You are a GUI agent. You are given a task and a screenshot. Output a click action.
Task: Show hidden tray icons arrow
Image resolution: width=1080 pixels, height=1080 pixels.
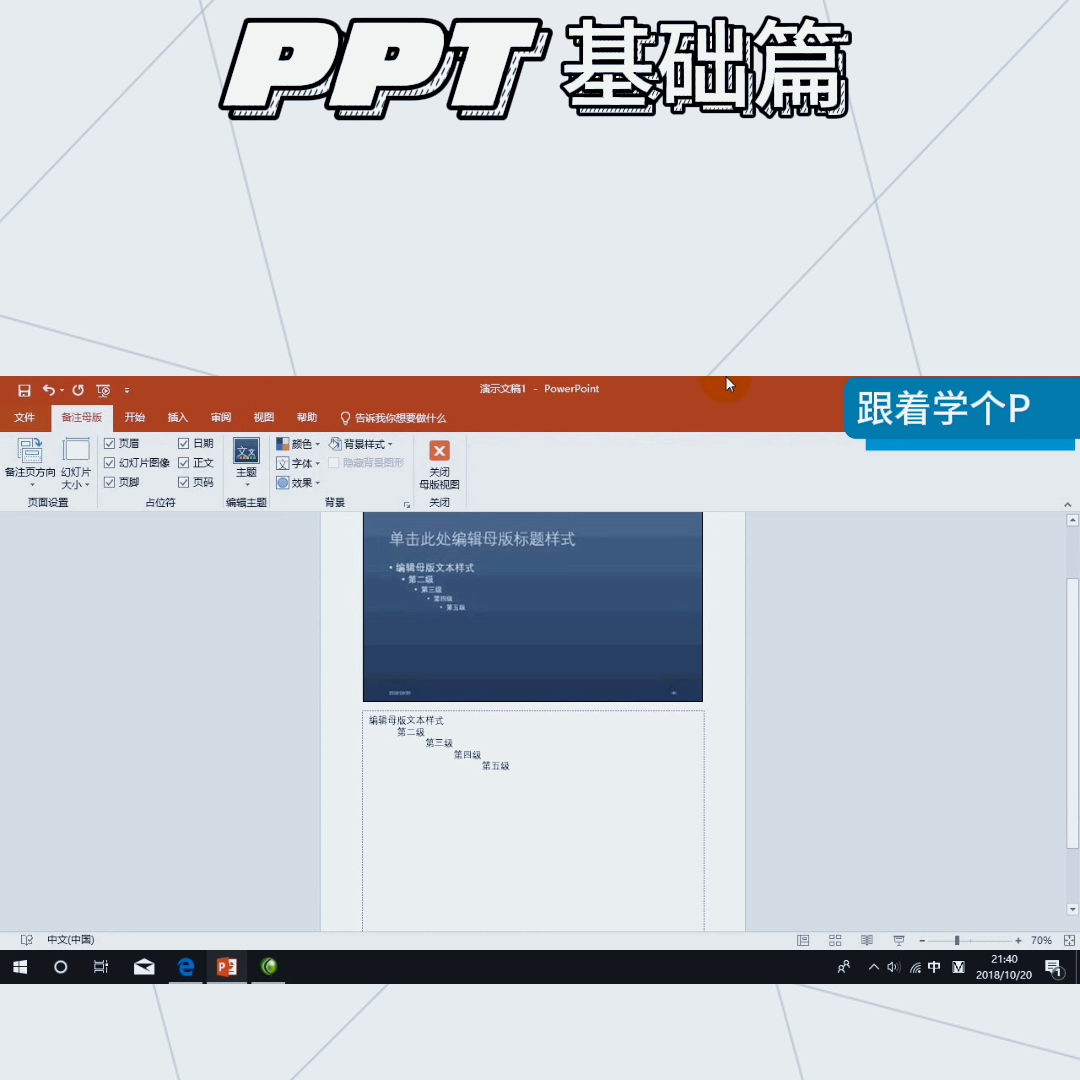pyautogui.click(x=873, y=967)
